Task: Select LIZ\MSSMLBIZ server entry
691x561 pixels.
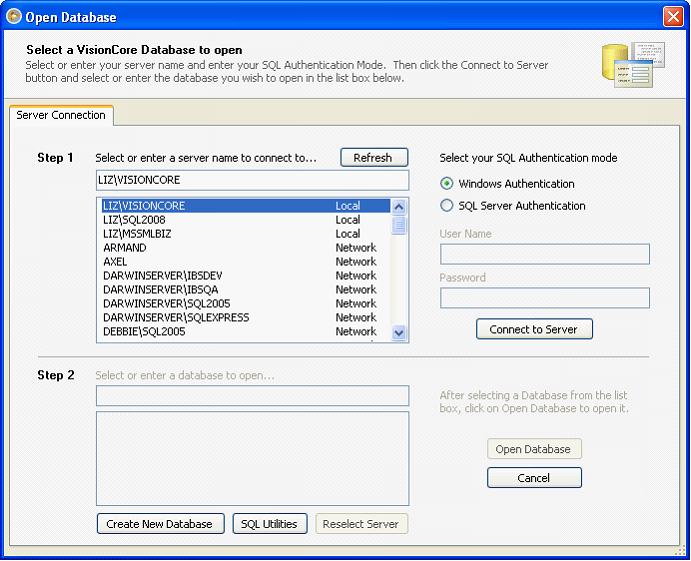Action: click(246, 234)
